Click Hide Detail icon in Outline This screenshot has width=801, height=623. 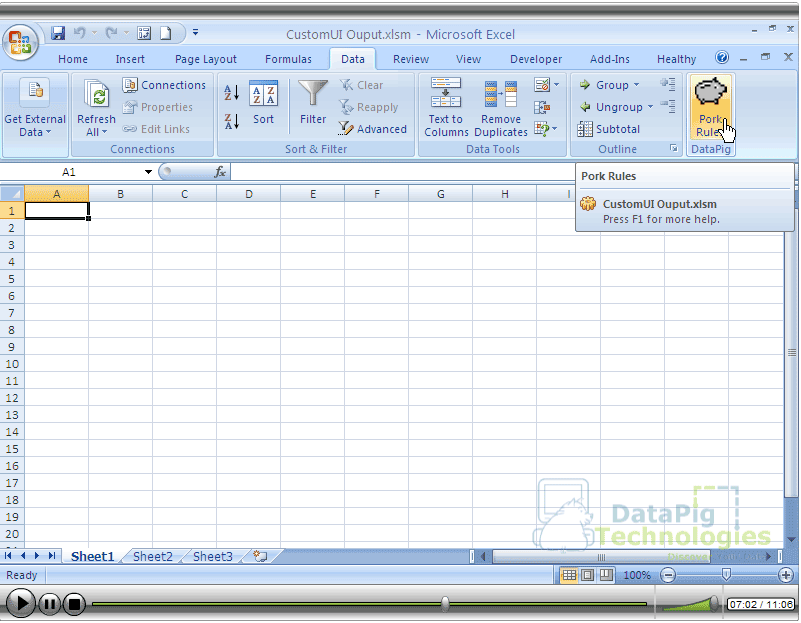(x=668, y=106)
